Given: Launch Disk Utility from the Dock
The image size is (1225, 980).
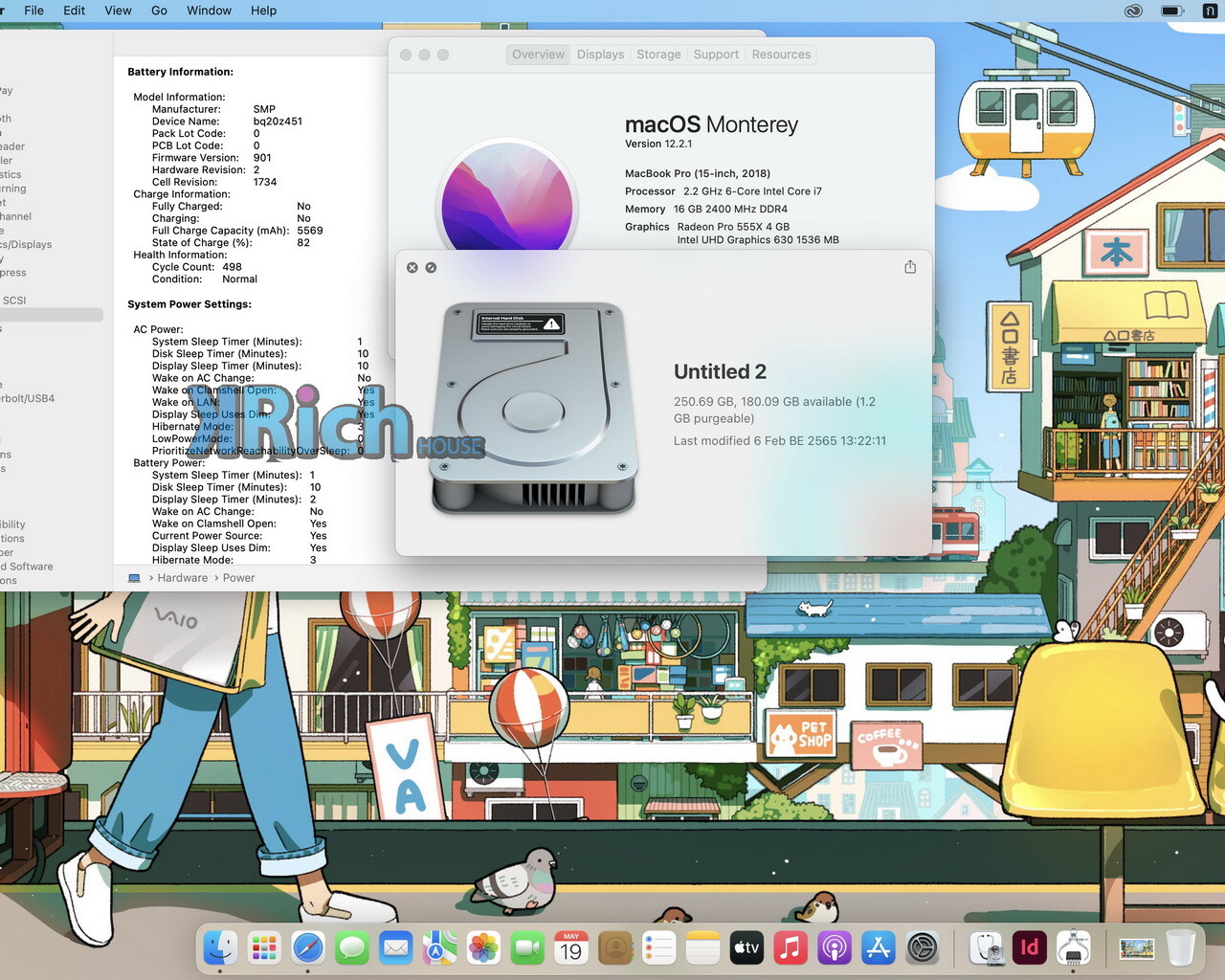Looking at the screenshot, I should (986, 948).
